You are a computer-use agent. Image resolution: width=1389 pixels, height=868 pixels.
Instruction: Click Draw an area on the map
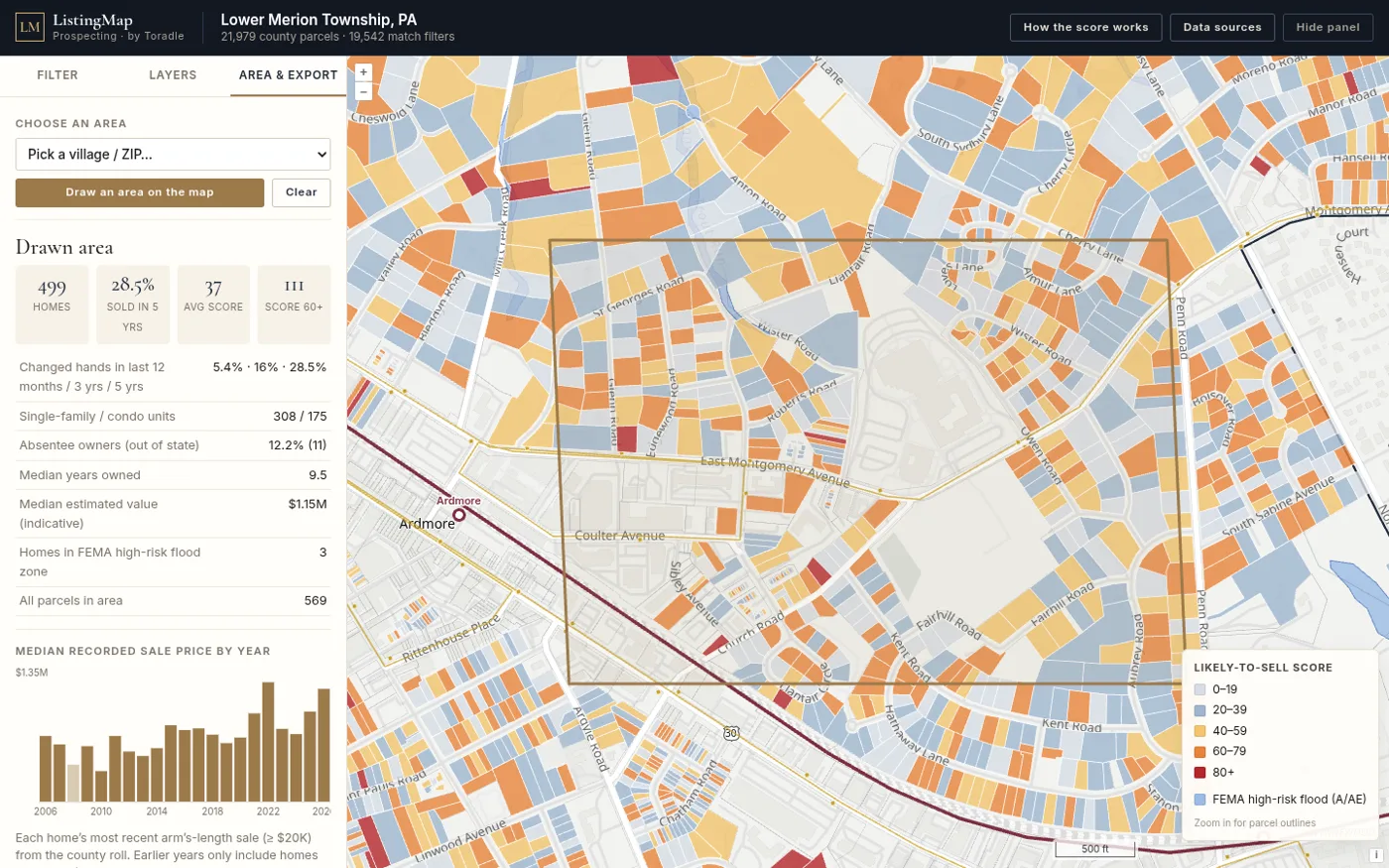click(140, 192)
